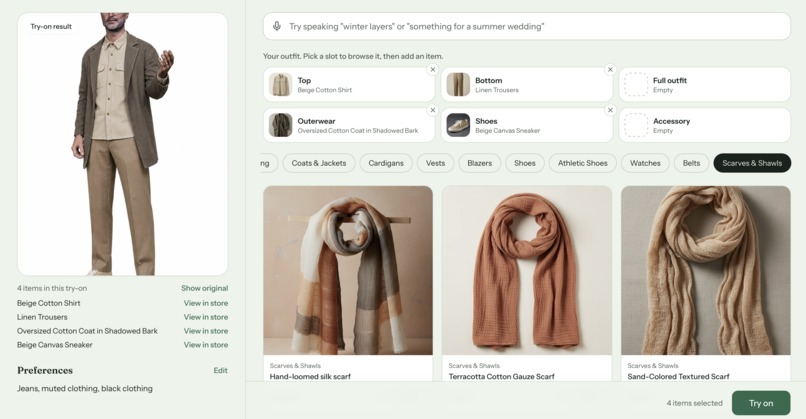806x419 pixels.
Task: Click the Oversized Cotton Coat thumbnail icon
Action: (281, 125)
